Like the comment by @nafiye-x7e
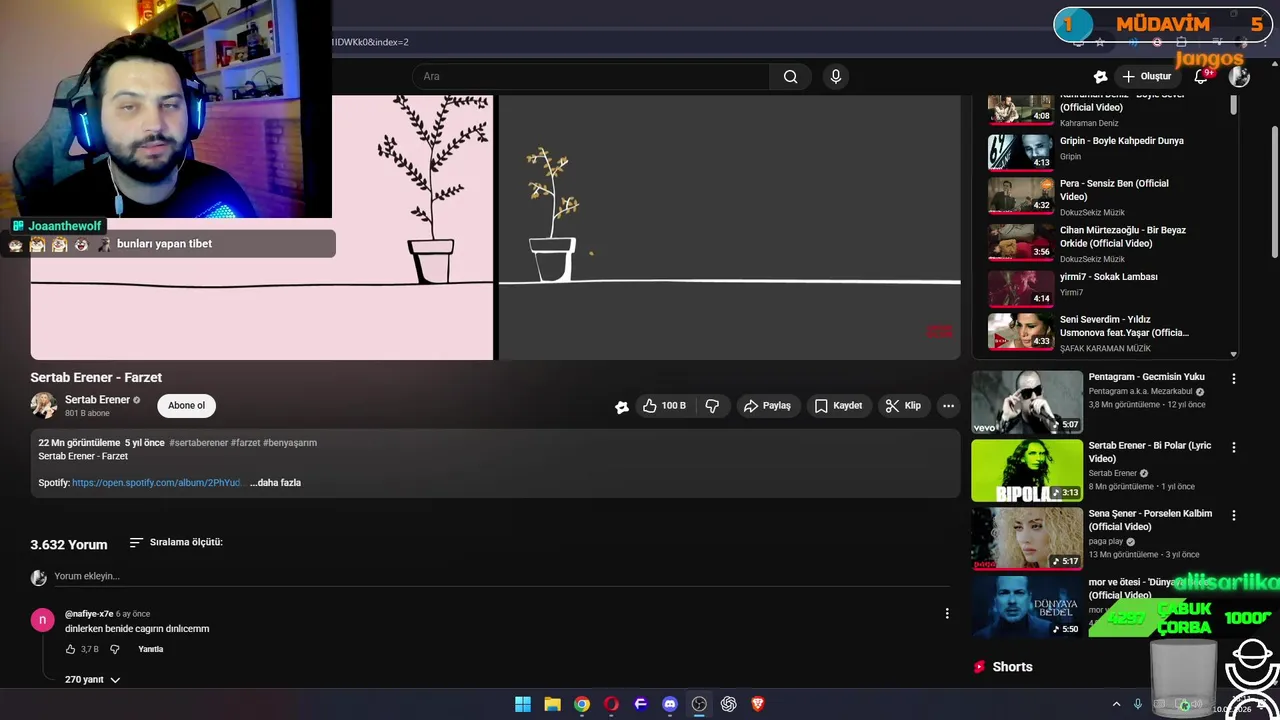1280x720 pixels. click(70, 649)
